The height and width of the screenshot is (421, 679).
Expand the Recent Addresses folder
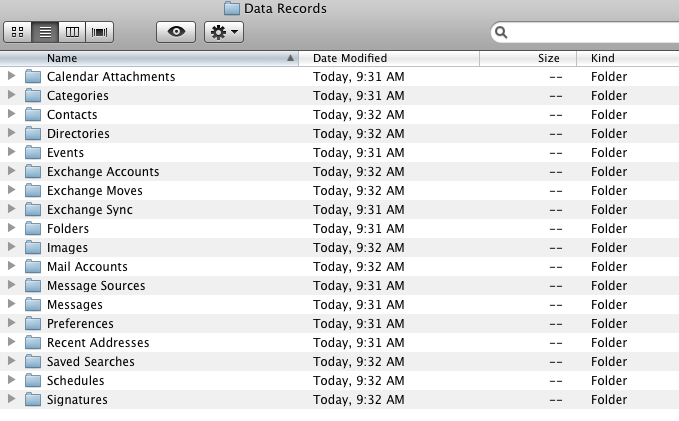[x=12, y=343]
